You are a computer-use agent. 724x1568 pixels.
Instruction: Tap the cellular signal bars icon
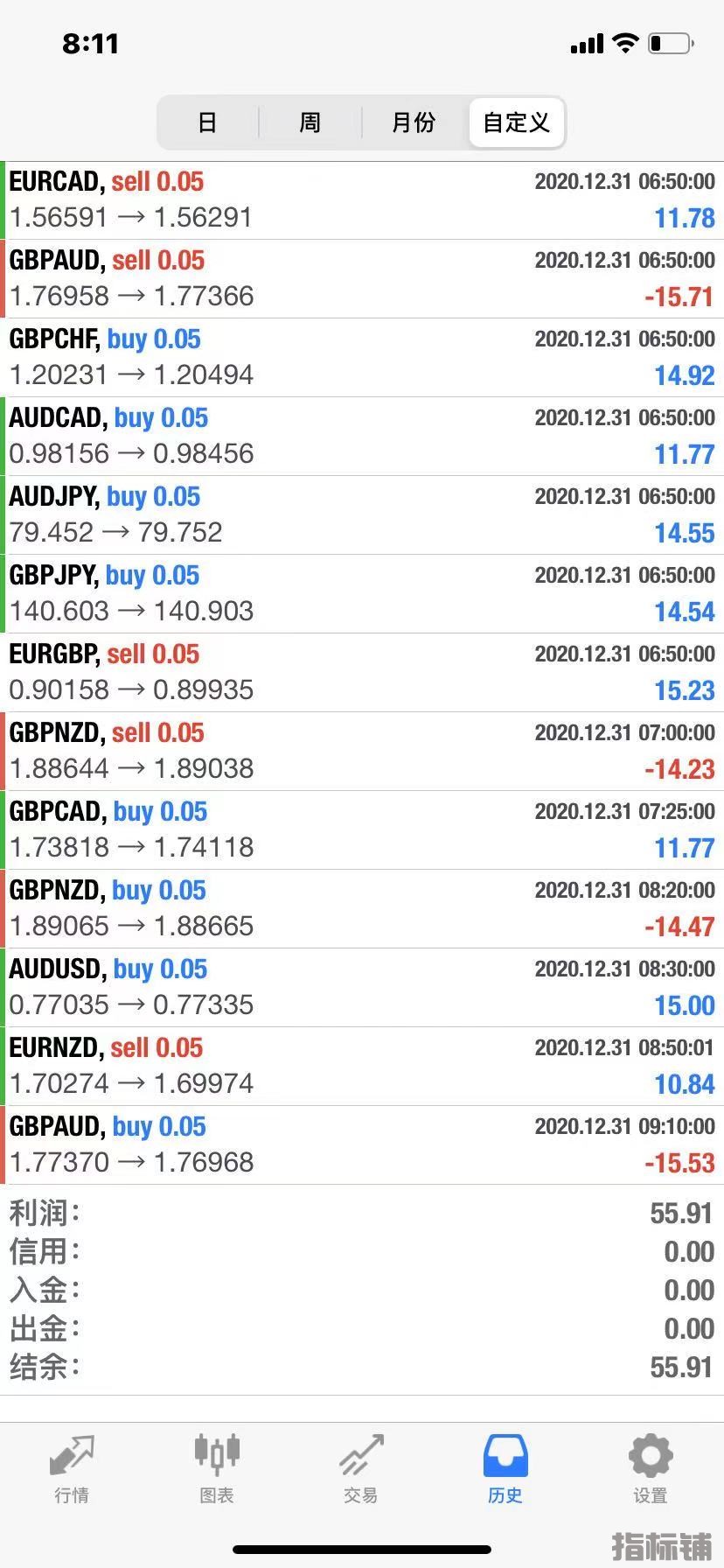tap(587, 44)
